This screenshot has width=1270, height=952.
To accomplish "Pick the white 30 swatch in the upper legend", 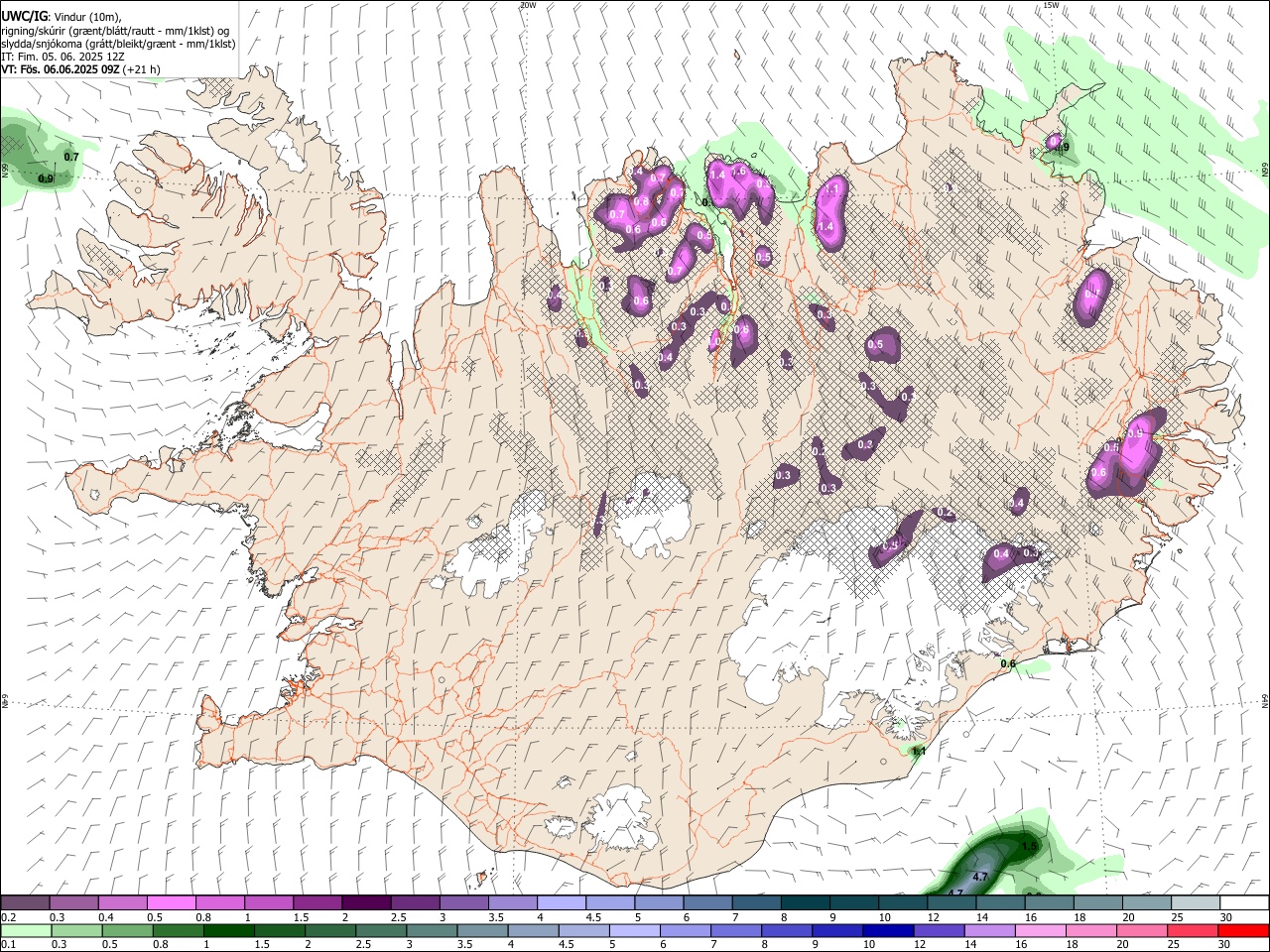I will (x=1242, y=902).
